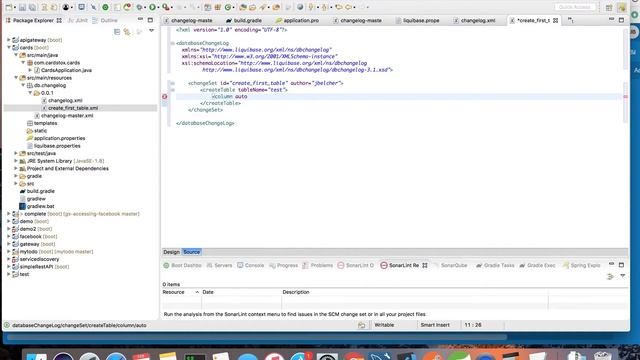This screenshot has width=640, height=360.
Task: Click the Save All toolbar icon
Action: pyautogui.click(x=32, y=7)
